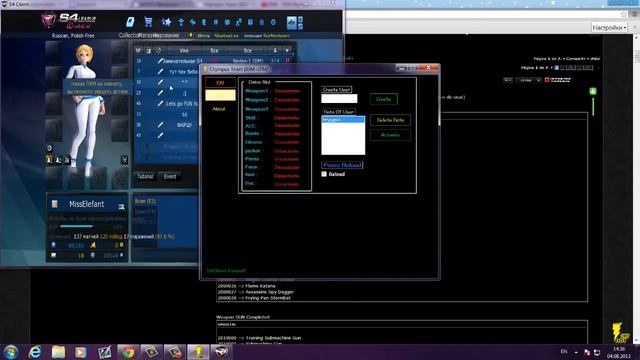
Task: Click the pencil icon on room 7 row
Action: [160, 71]
